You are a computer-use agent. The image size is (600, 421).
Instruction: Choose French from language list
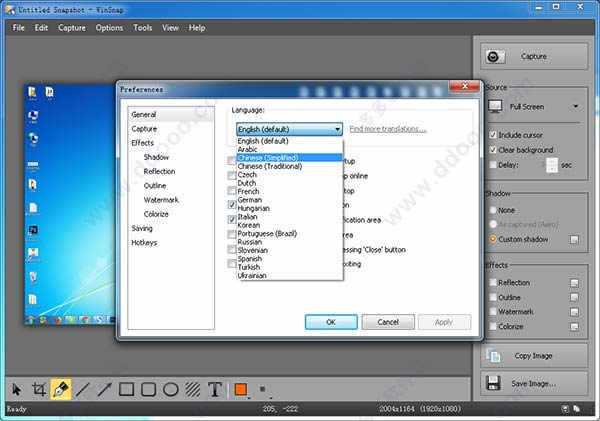coord(289,191)
